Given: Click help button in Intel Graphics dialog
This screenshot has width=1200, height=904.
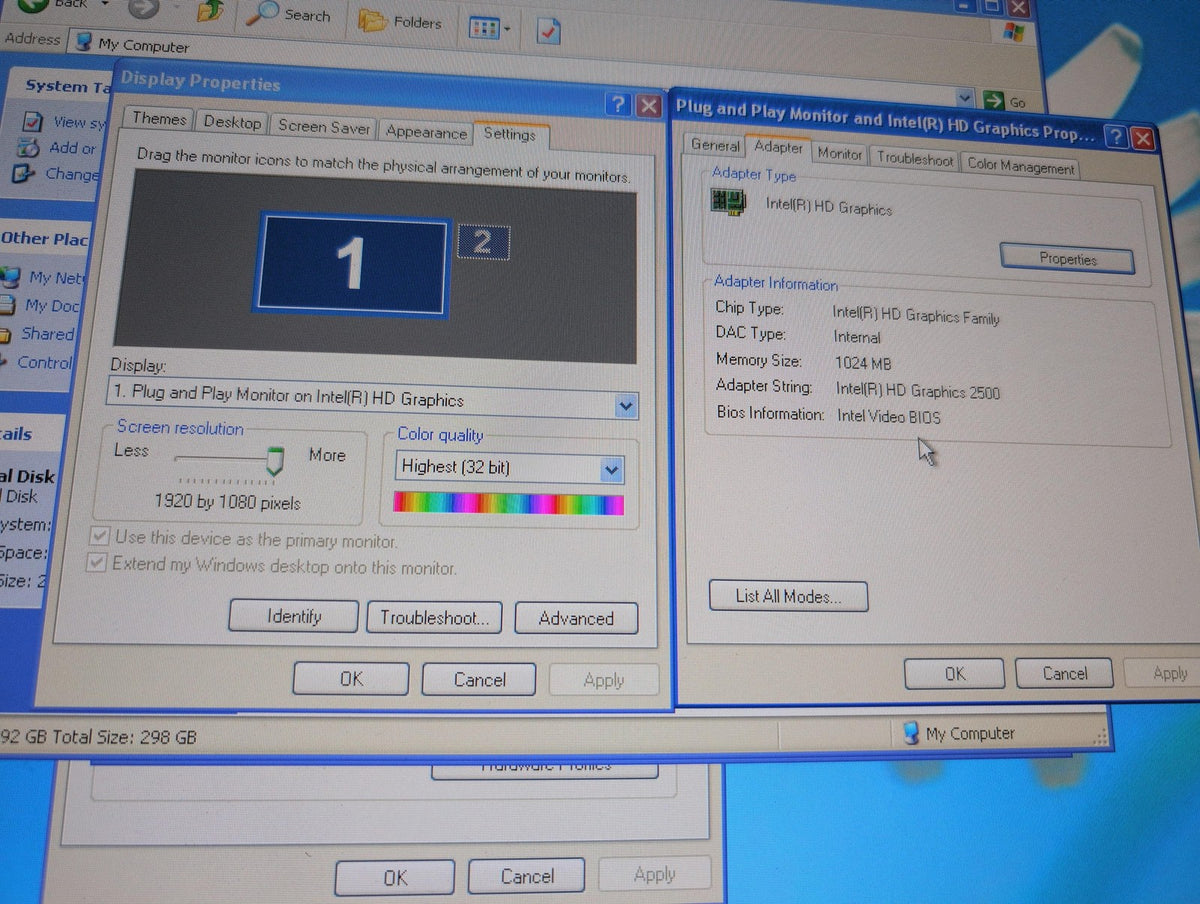Looking at the screenshot, I should [x=1116, y=137].
